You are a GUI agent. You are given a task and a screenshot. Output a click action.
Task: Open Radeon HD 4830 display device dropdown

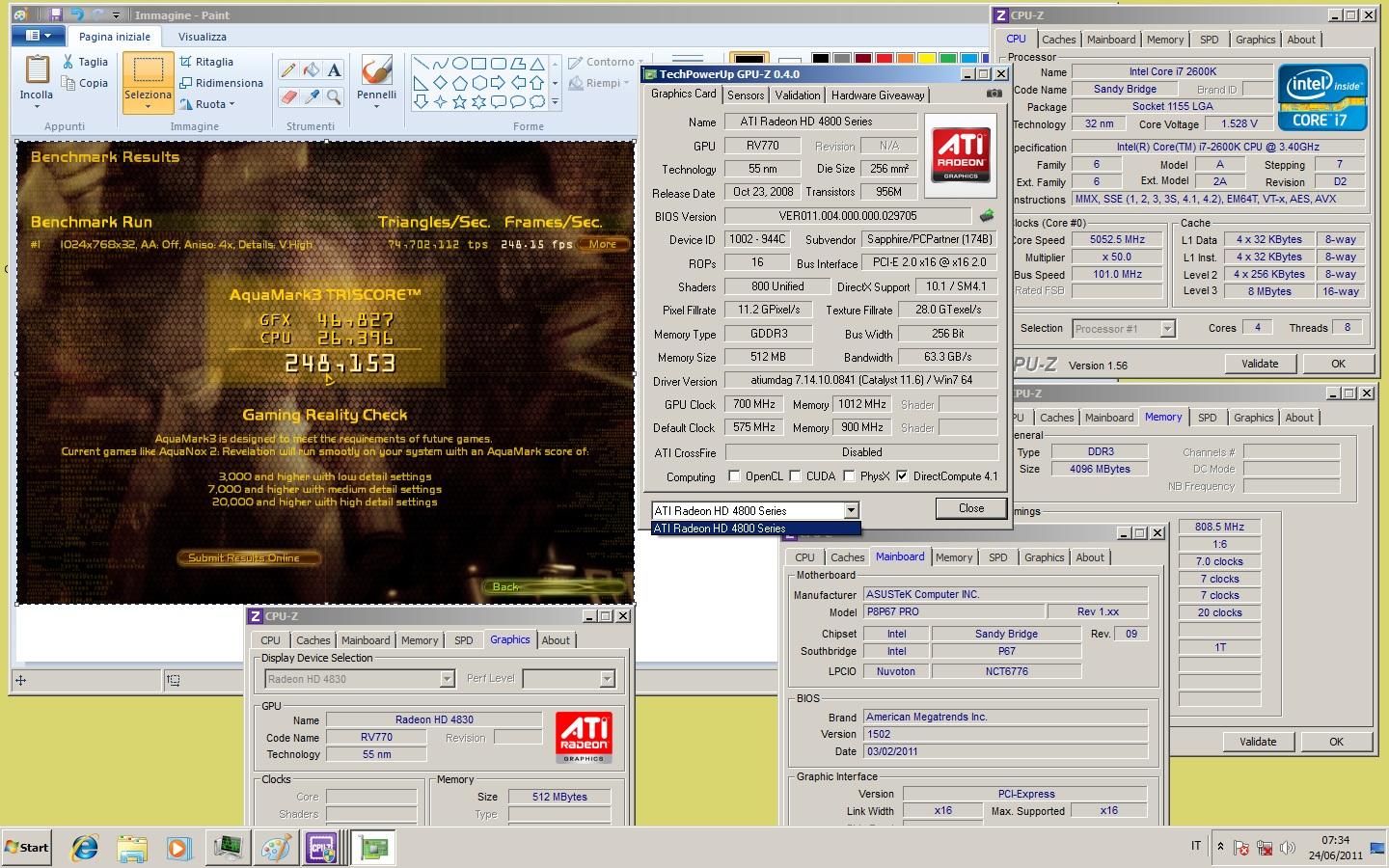447,679
